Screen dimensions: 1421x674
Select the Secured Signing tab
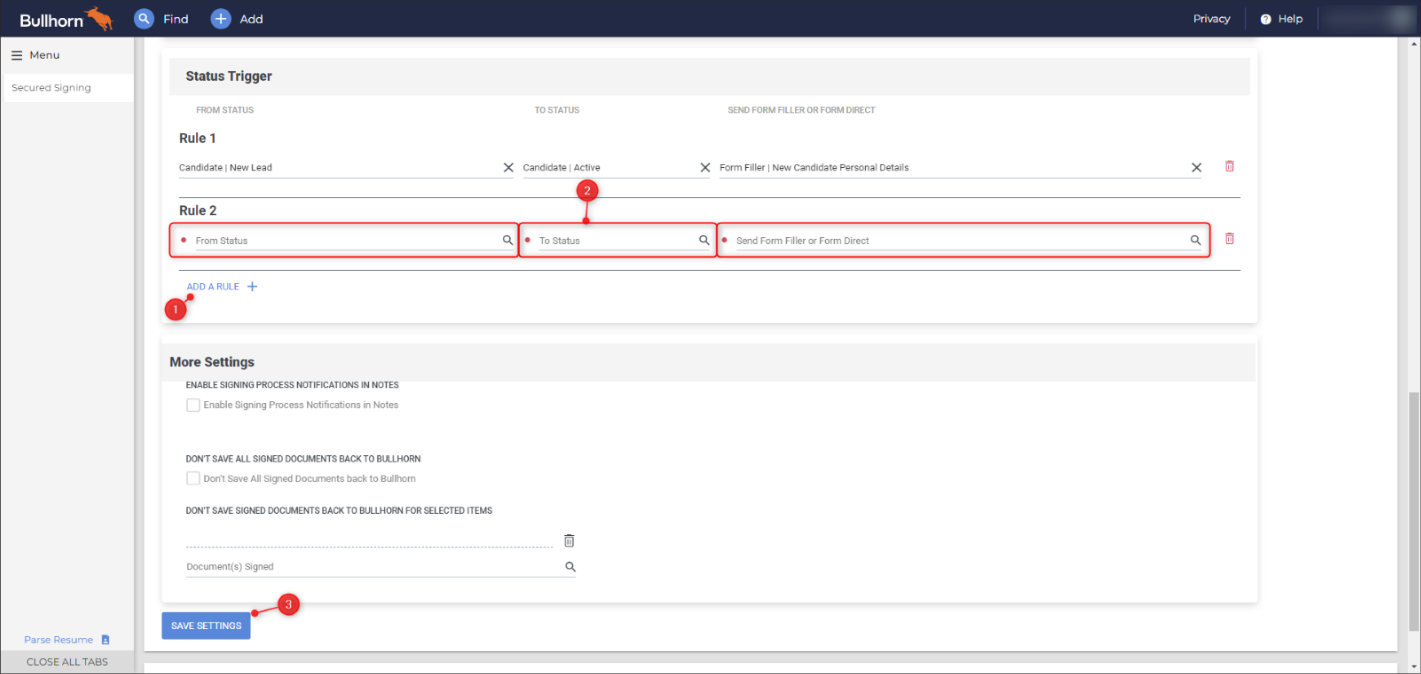pos(51,88)
